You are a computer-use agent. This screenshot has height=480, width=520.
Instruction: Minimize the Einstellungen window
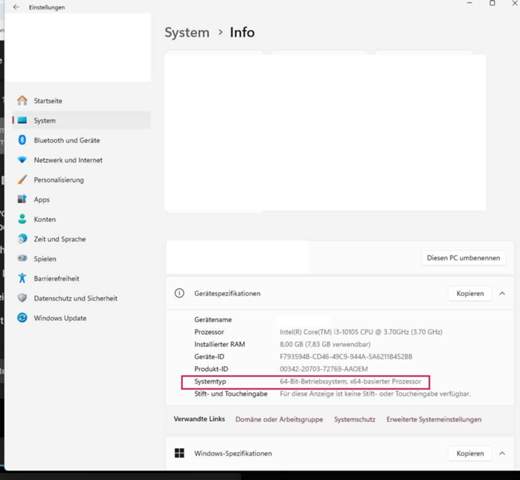coord(470,3)
